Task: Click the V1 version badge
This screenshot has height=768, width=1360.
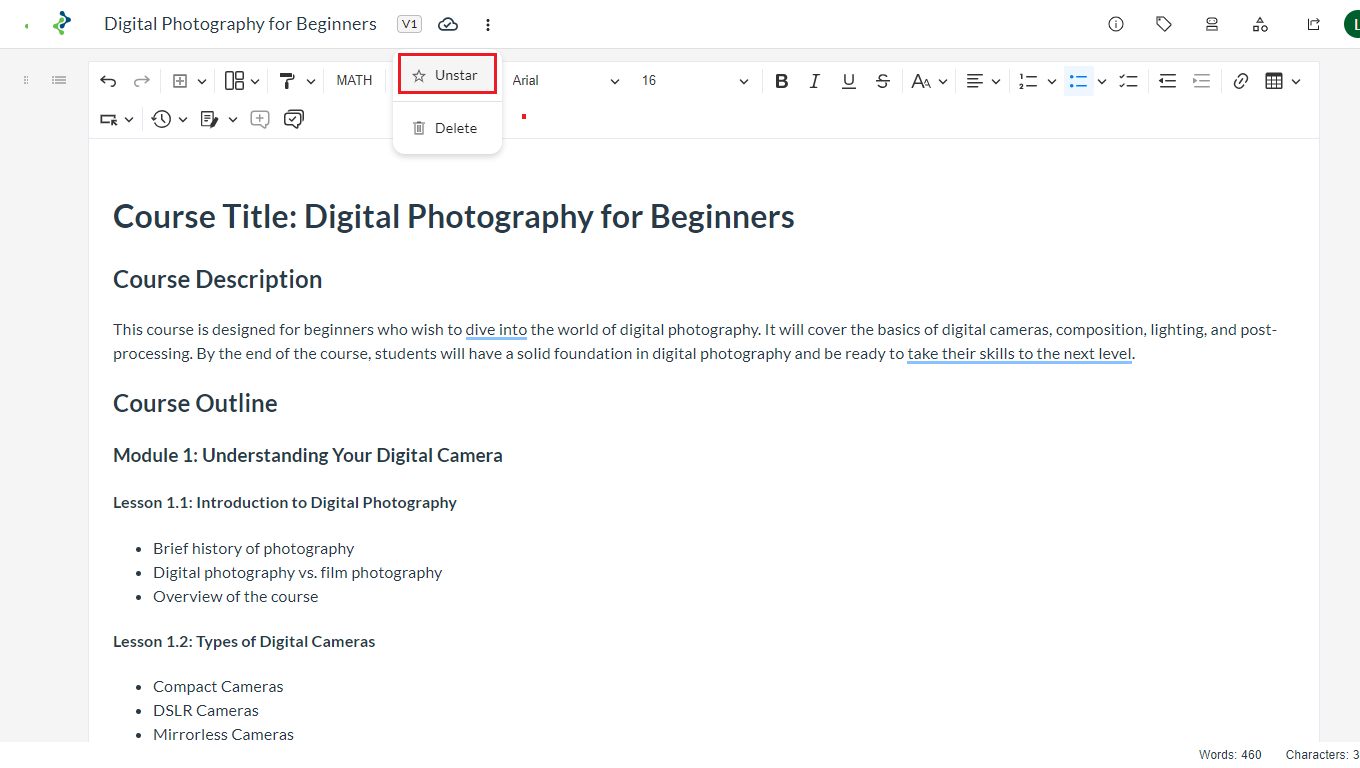Action: (x=410, y=24)
